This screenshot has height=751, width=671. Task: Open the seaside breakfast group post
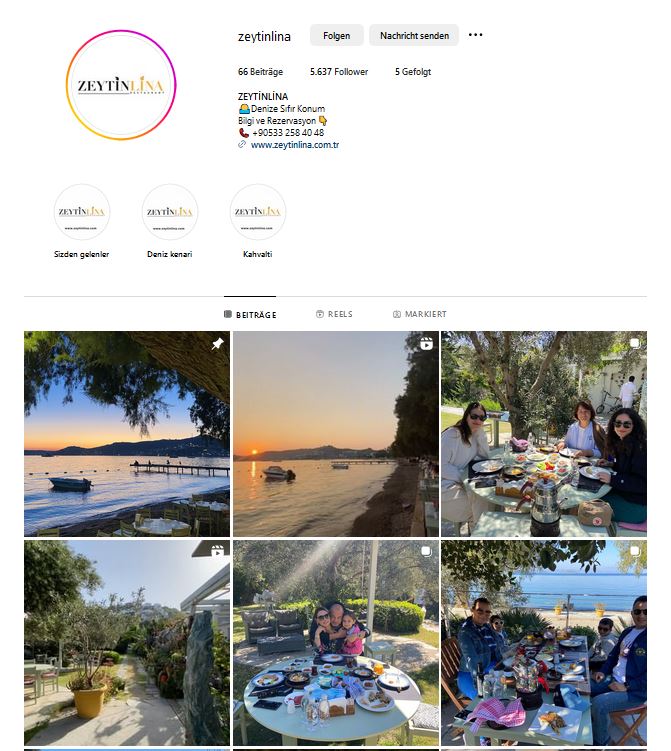coord(544,643)
